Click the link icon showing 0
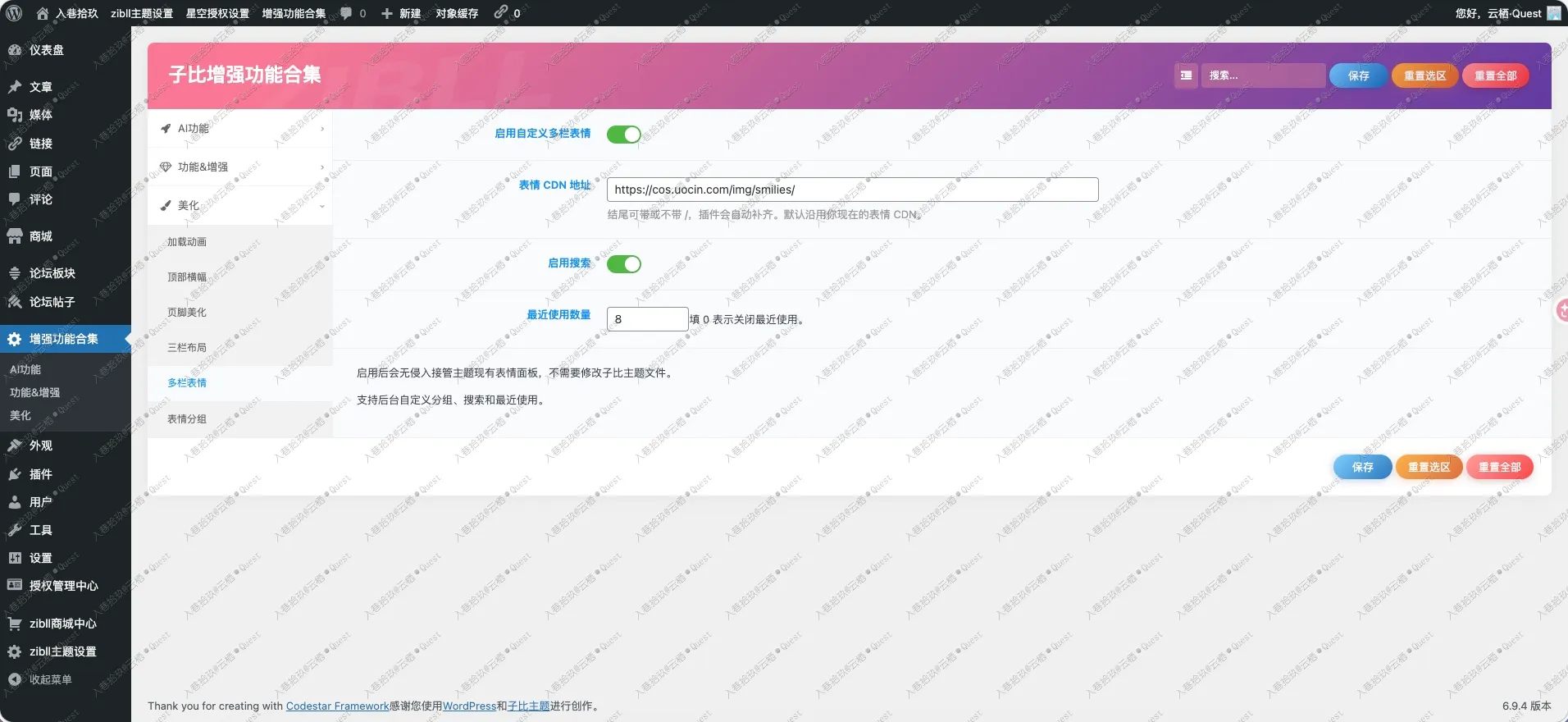 pyautogui.click(x=500, y=12)
